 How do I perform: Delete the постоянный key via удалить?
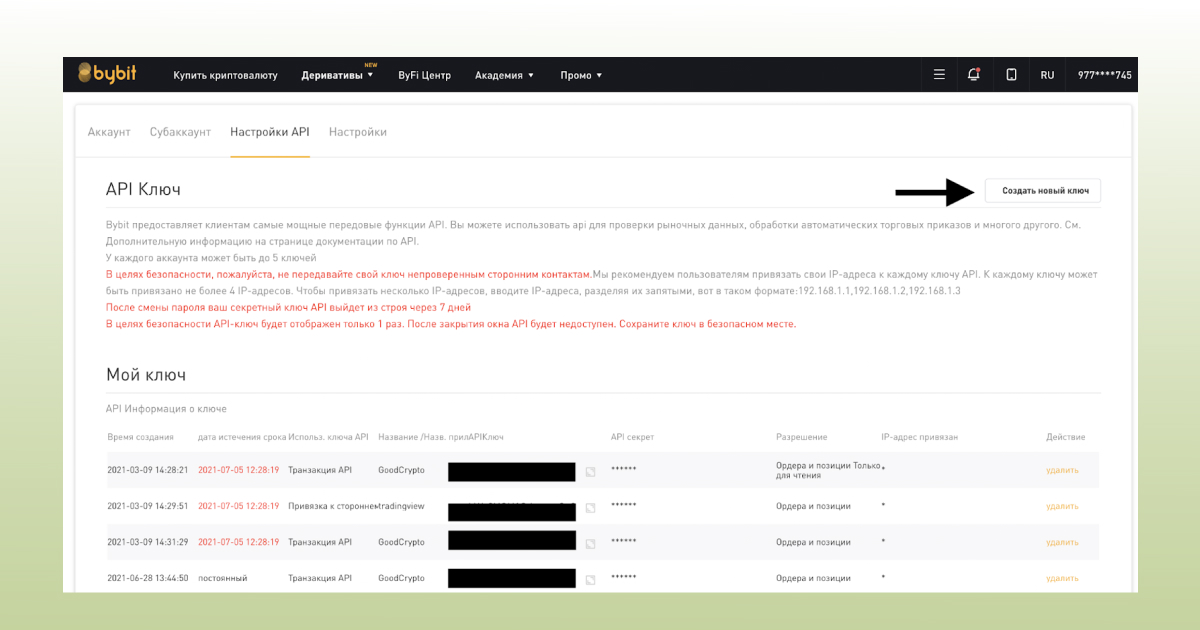tap(1062, 578)
